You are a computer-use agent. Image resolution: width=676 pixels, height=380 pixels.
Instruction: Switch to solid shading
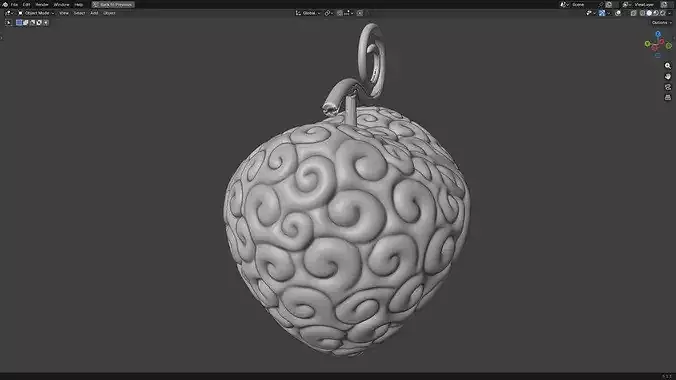tap(649, 13)
